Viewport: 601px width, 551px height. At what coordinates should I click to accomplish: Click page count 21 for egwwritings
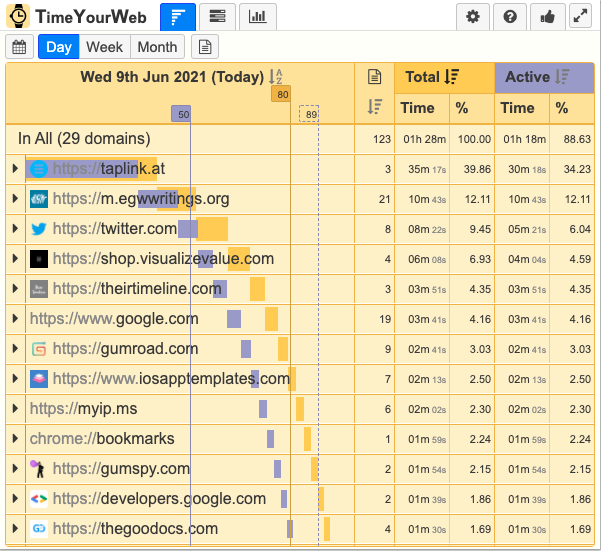384,199
